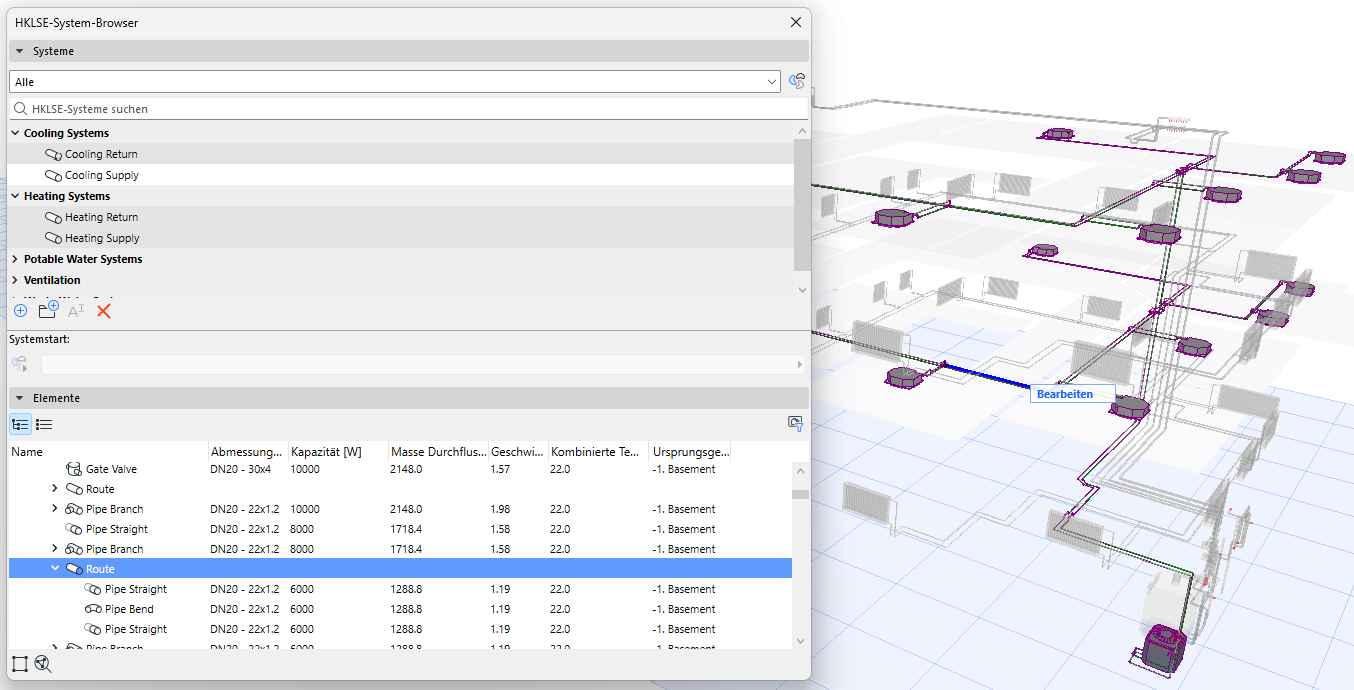Click the Heating Supply pipe icon
This screenshot has height=690, width=1354.
54,238
